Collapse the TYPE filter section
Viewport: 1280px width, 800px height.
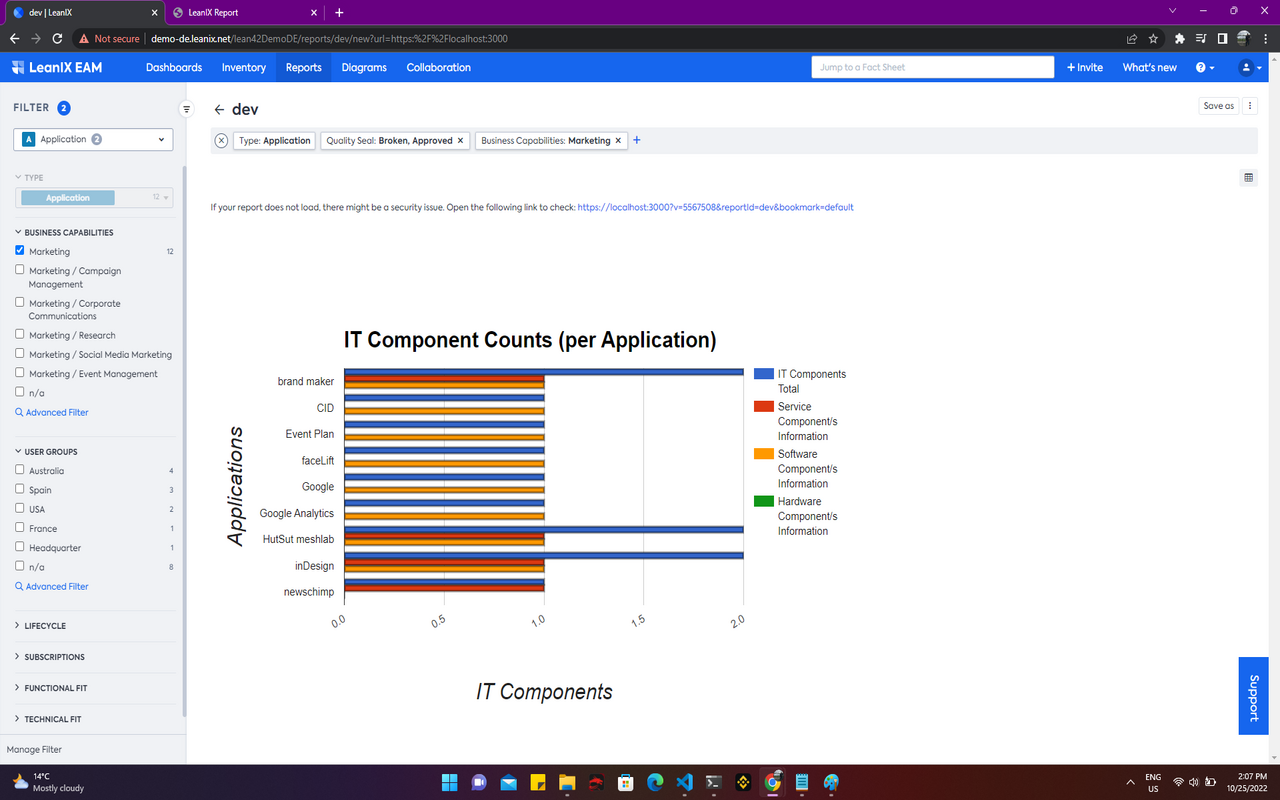(29, 177)
